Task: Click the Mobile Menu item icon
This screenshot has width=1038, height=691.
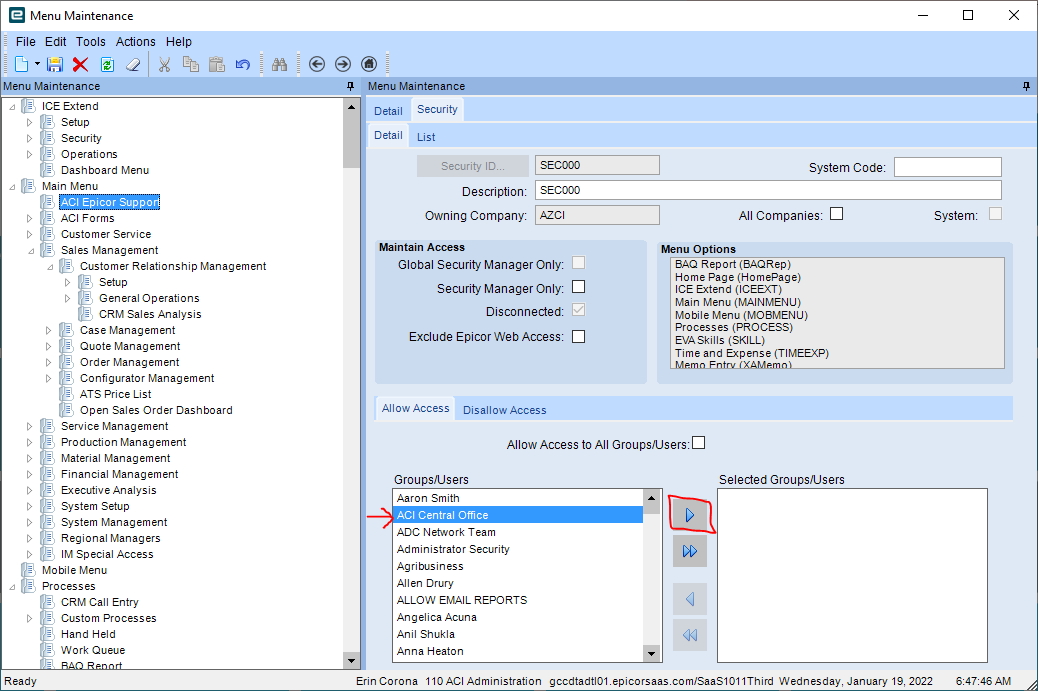Action: 28,570
